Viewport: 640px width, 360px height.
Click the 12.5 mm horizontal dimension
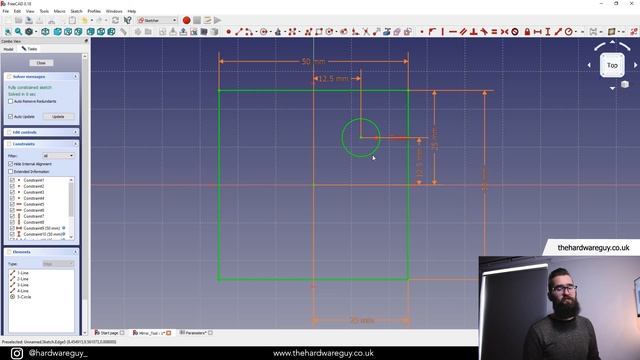click(333, 78)
